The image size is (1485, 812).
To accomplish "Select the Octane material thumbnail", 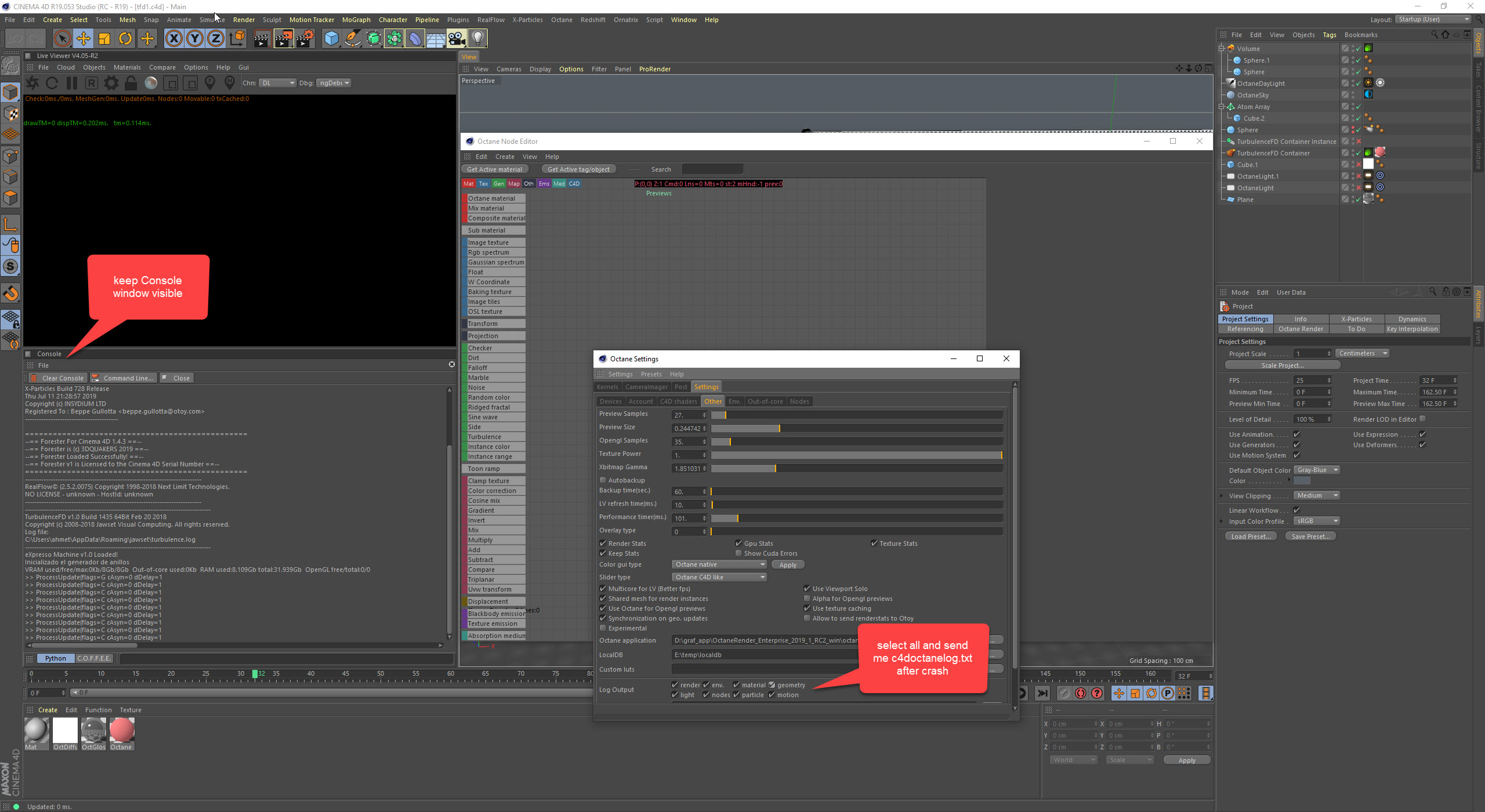I will [122, 731].
